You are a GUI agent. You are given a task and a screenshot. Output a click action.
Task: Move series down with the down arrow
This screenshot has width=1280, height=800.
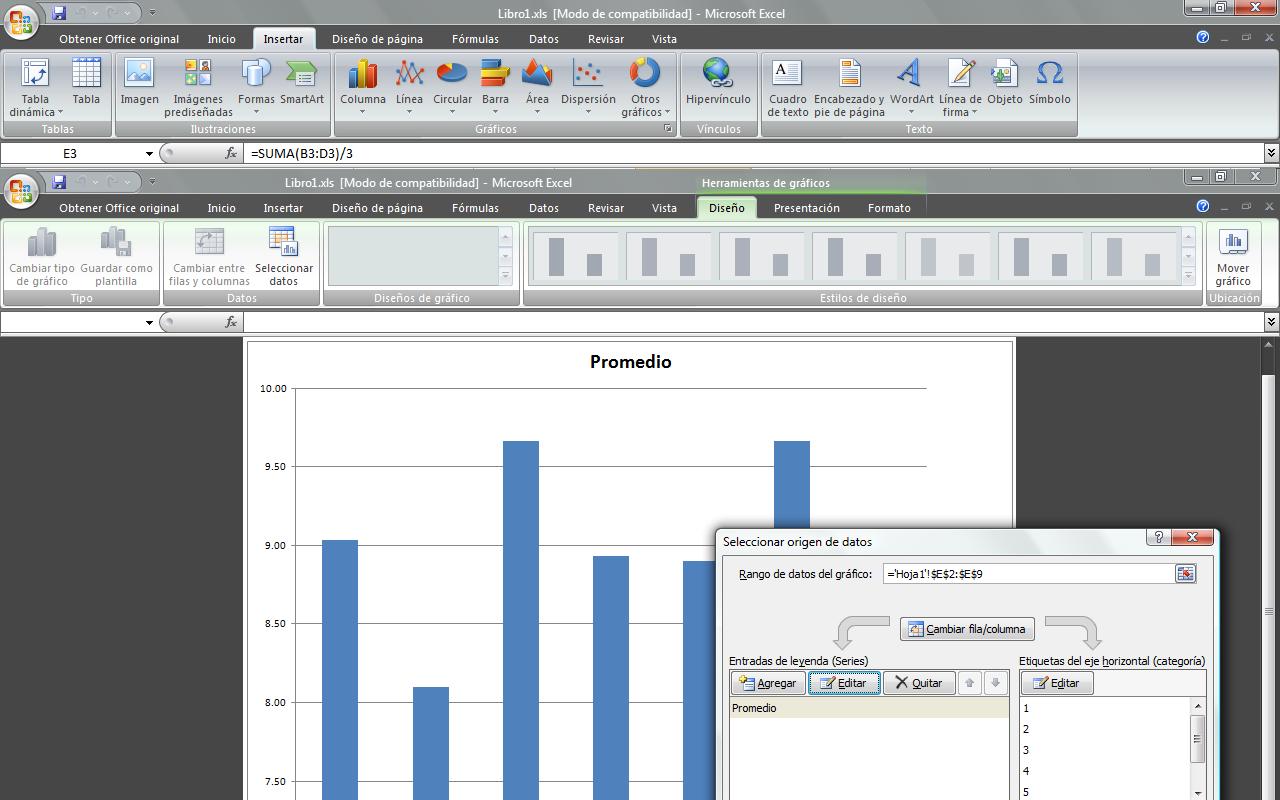point(994,683)
